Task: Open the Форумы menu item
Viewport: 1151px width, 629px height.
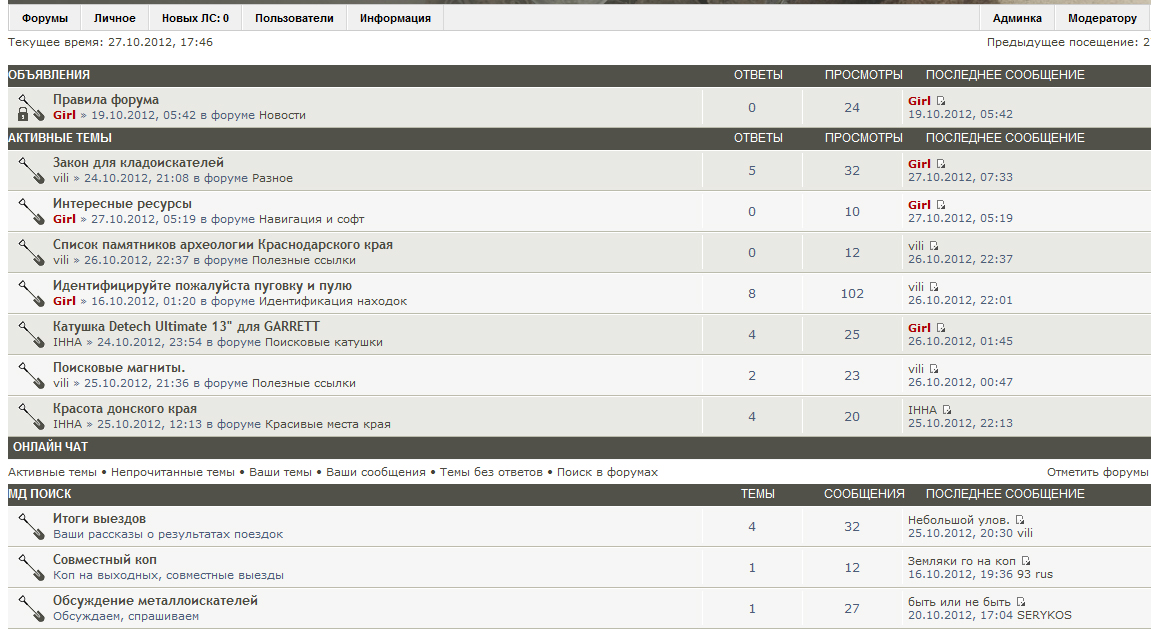Action: [x=45, y=18]
